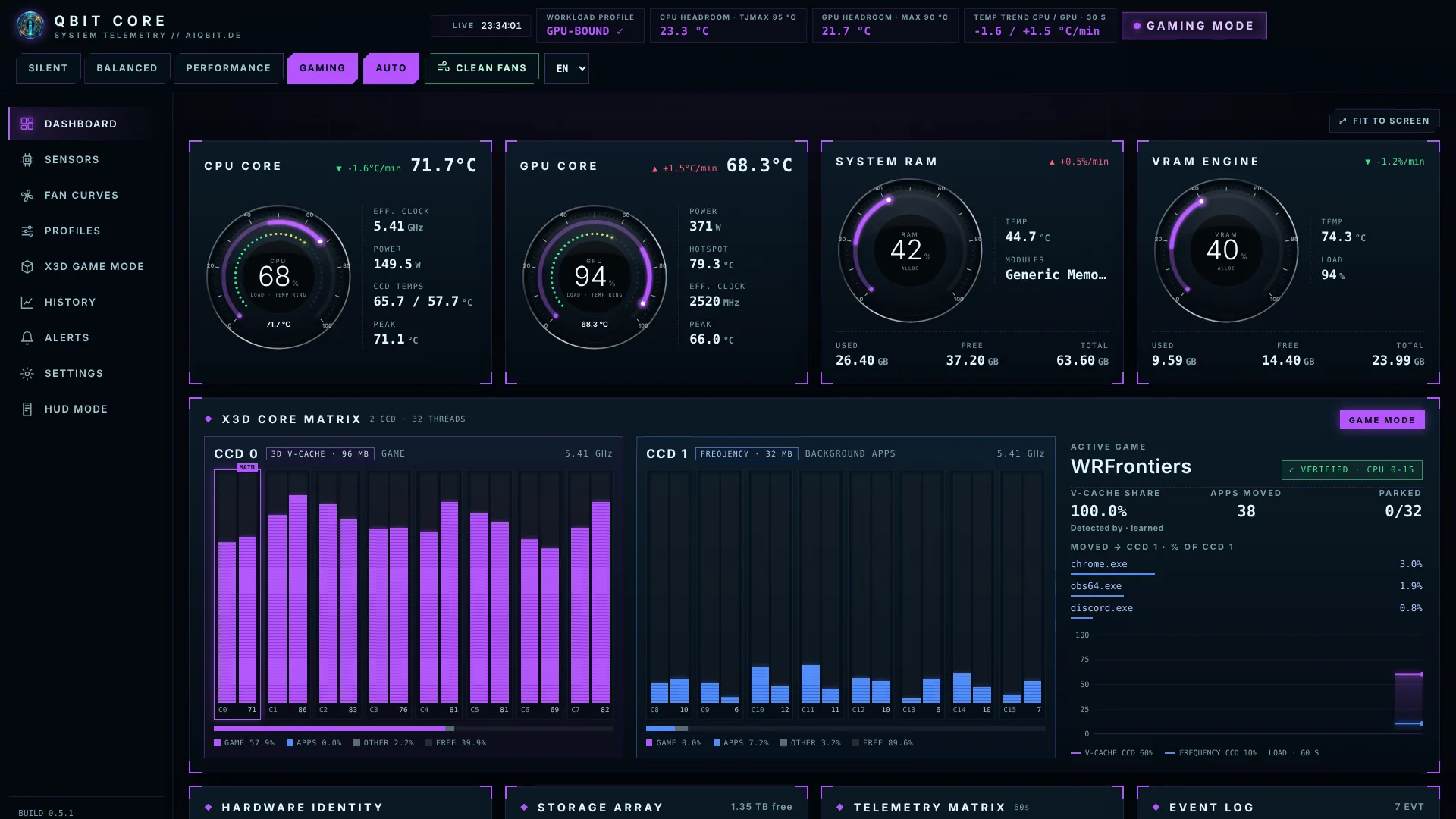Image resolution: width=1456 pixels, height=819 pixels.
Task: Toggle the Gaming Mode indicator
Action: (x=1194, y=26)
